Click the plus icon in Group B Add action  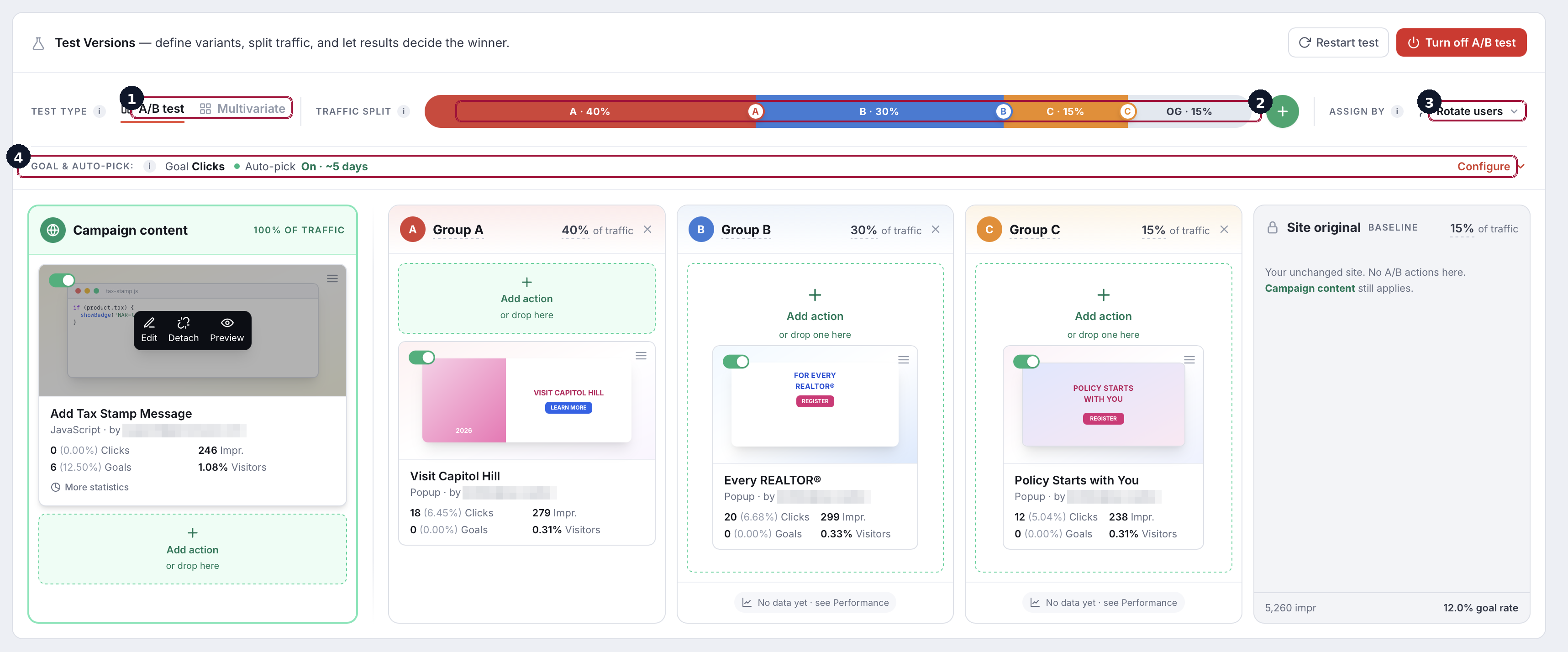pos(815,295)
